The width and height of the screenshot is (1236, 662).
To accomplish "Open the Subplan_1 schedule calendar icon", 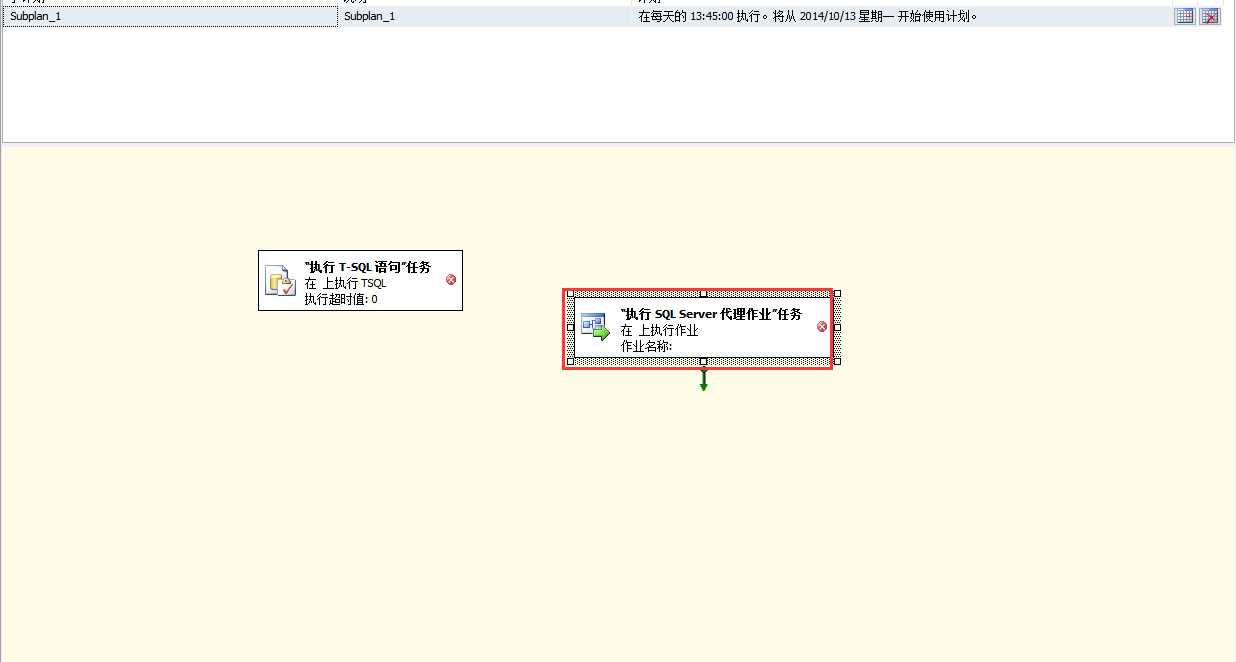I will tap(1184, 16).
